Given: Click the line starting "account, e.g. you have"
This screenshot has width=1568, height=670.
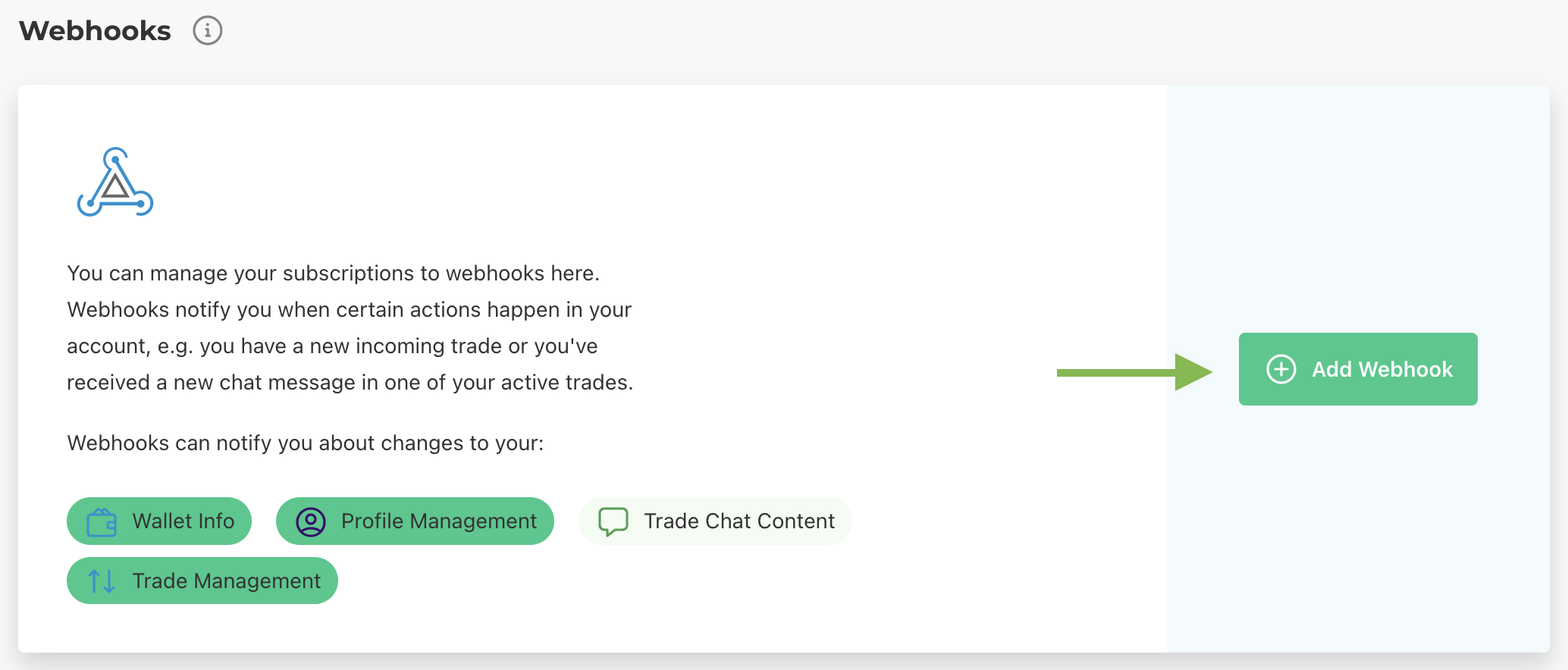Looking at the screenshot, I should (x=332, y=346).
